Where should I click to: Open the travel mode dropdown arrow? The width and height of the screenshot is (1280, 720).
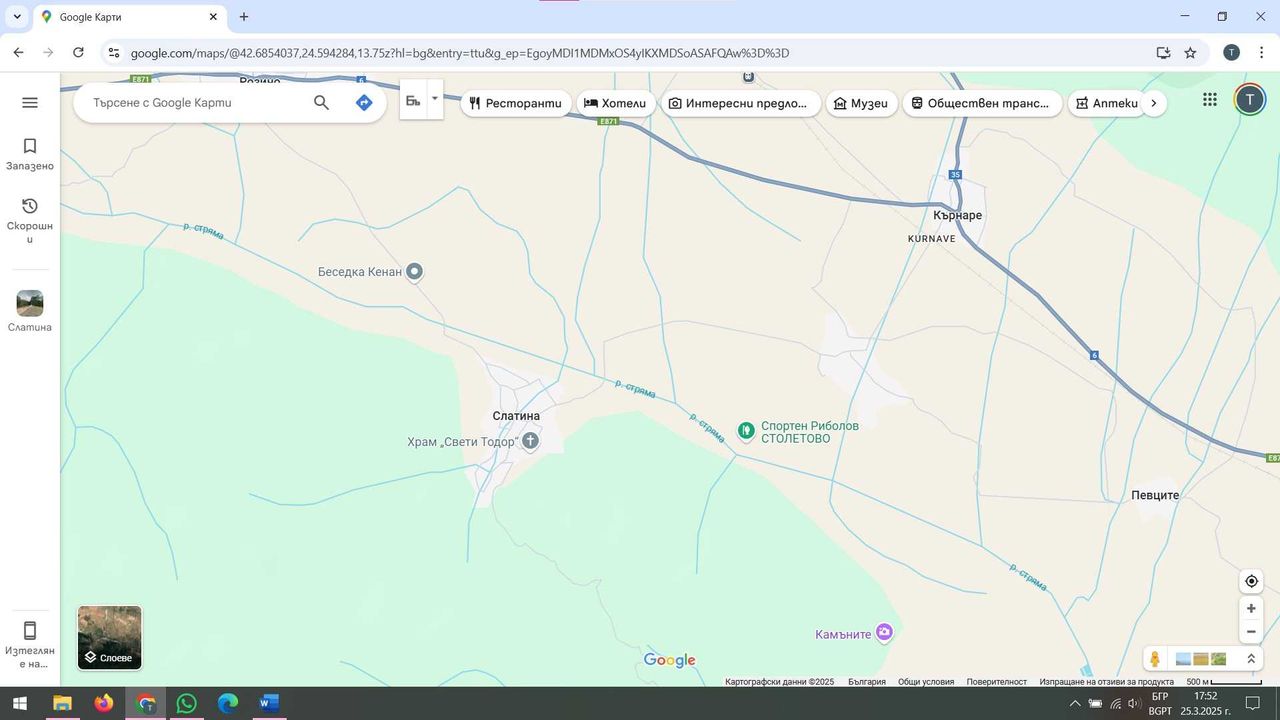point(434,99)
